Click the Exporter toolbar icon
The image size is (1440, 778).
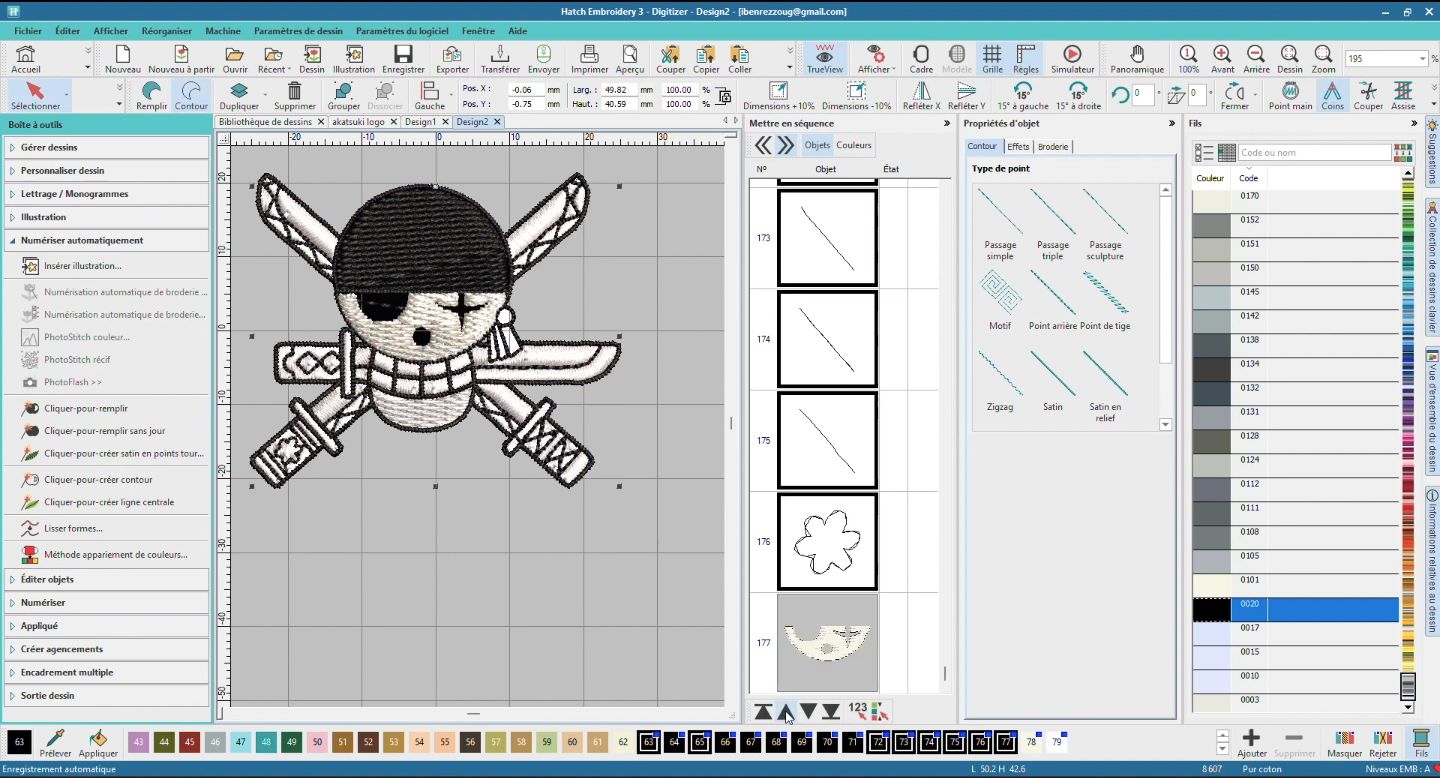click(x=452, y=59)
